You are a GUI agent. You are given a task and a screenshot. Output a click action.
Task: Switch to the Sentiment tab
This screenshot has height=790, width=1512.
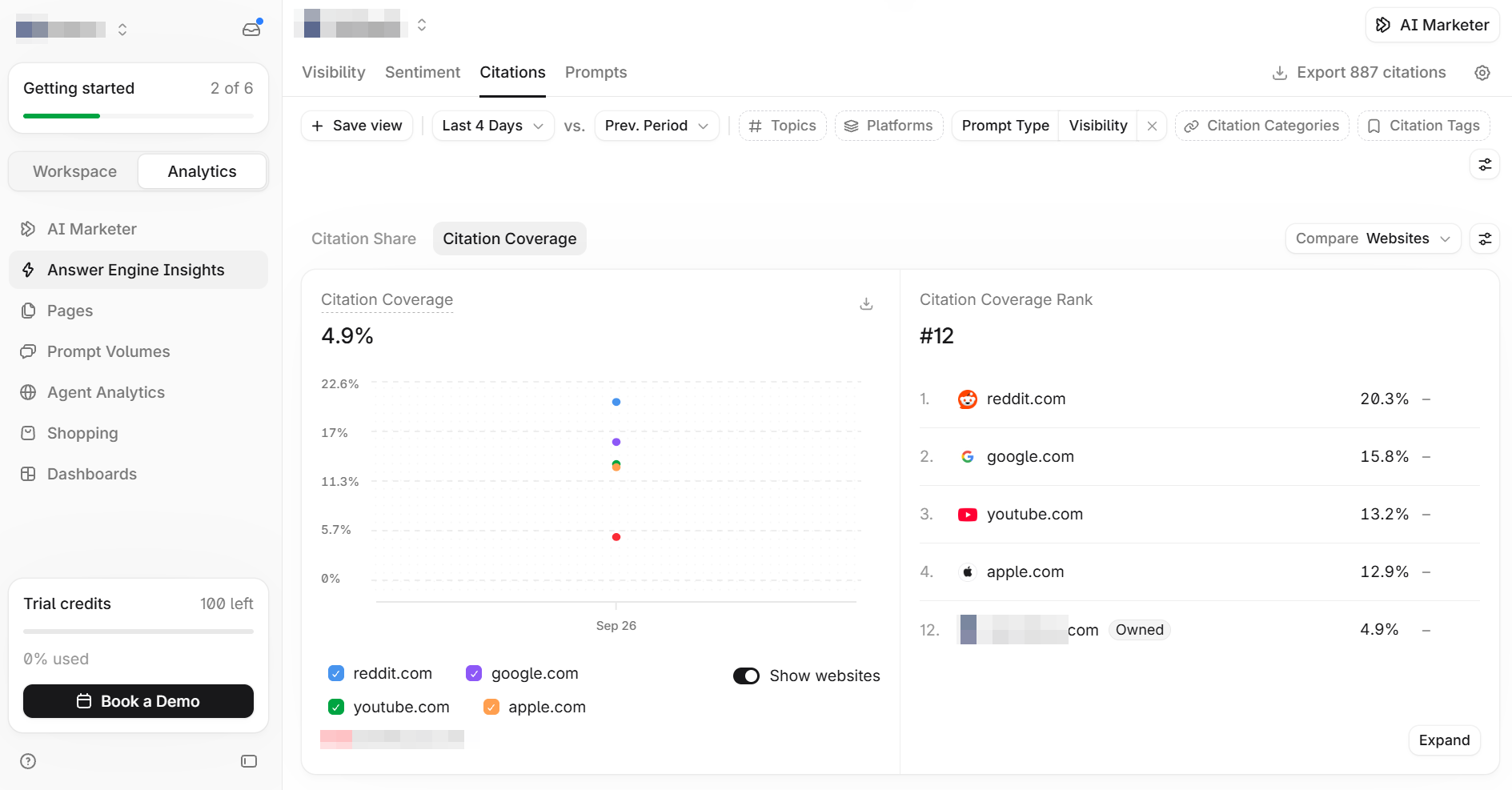[x=423, y=72]
